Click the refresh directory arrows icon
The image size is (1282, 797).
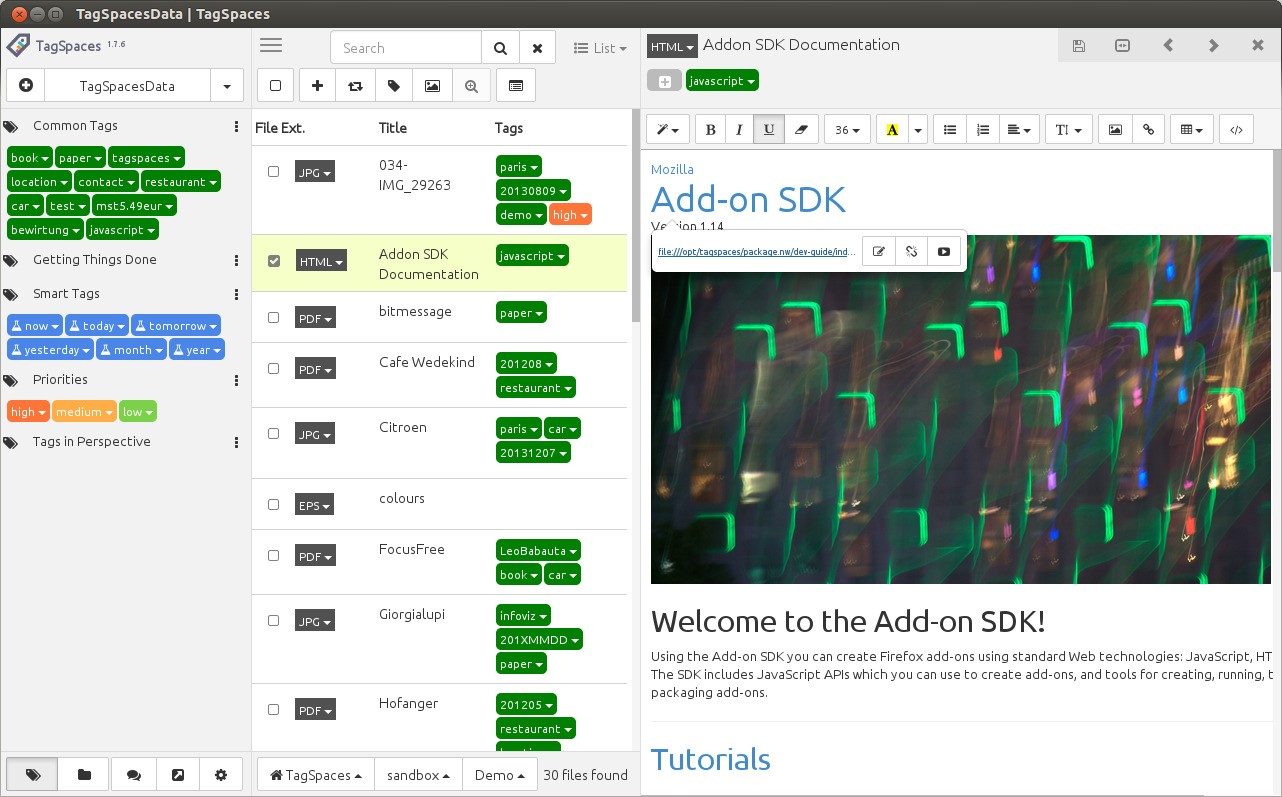tap(355, 86)
